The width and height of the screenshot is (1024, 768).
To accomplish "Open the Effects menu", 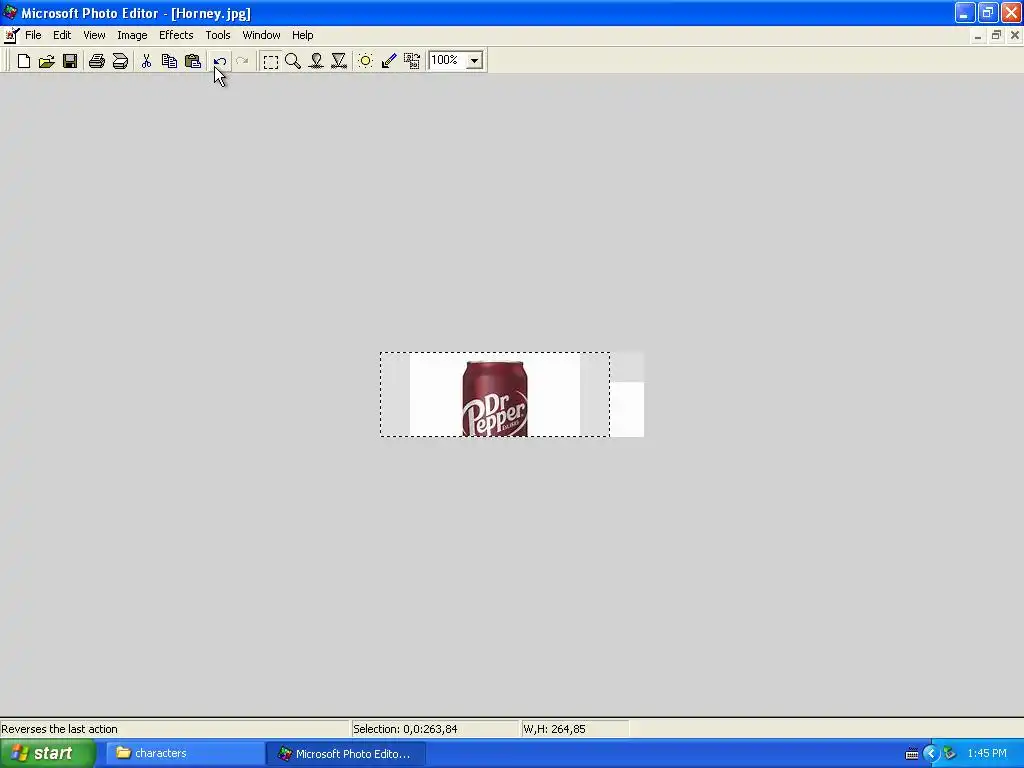I will [176, 35].
